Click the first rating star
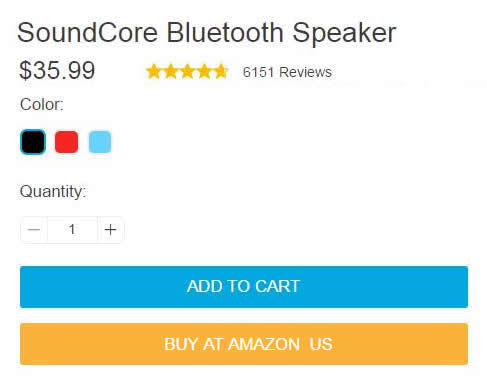Image resolution: width=487 pixels, height=381 pixels. (154, 72)
